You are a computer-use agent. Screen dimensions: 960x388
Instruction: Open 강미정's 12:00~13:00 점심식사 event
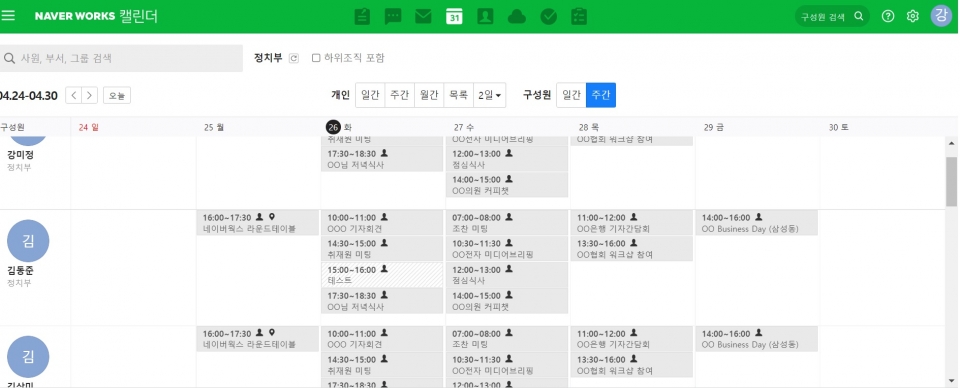tap(507, 159)
